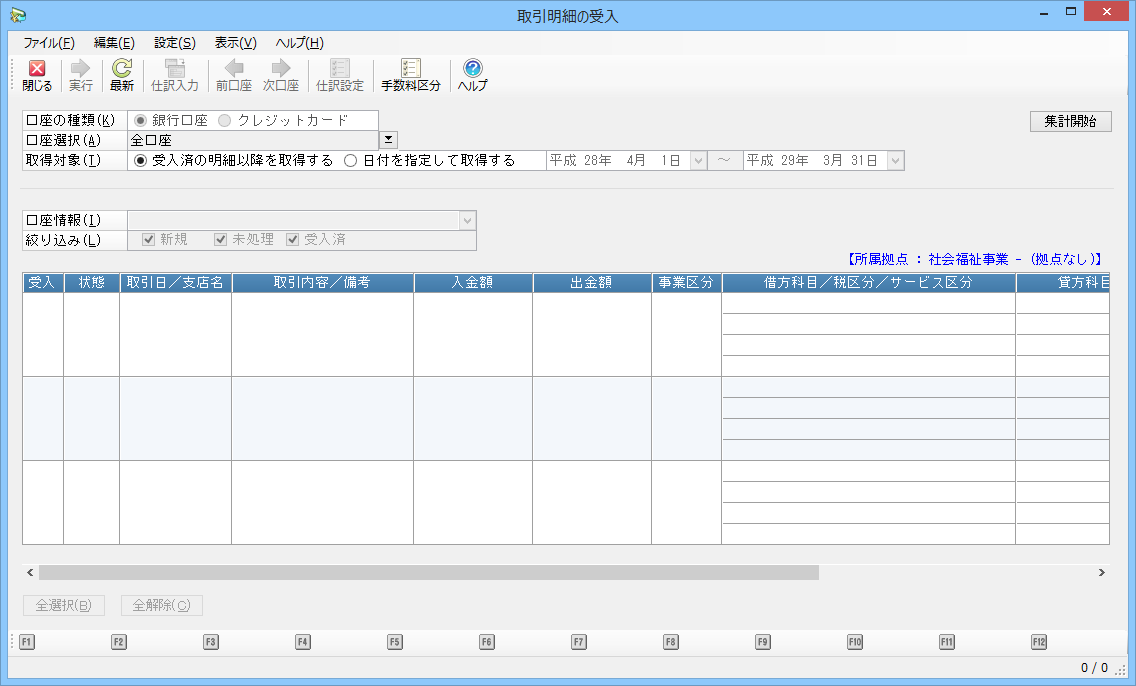Go to previous account with 前口座
Viewport: 1136px width, 686px height.
(234, 75)
